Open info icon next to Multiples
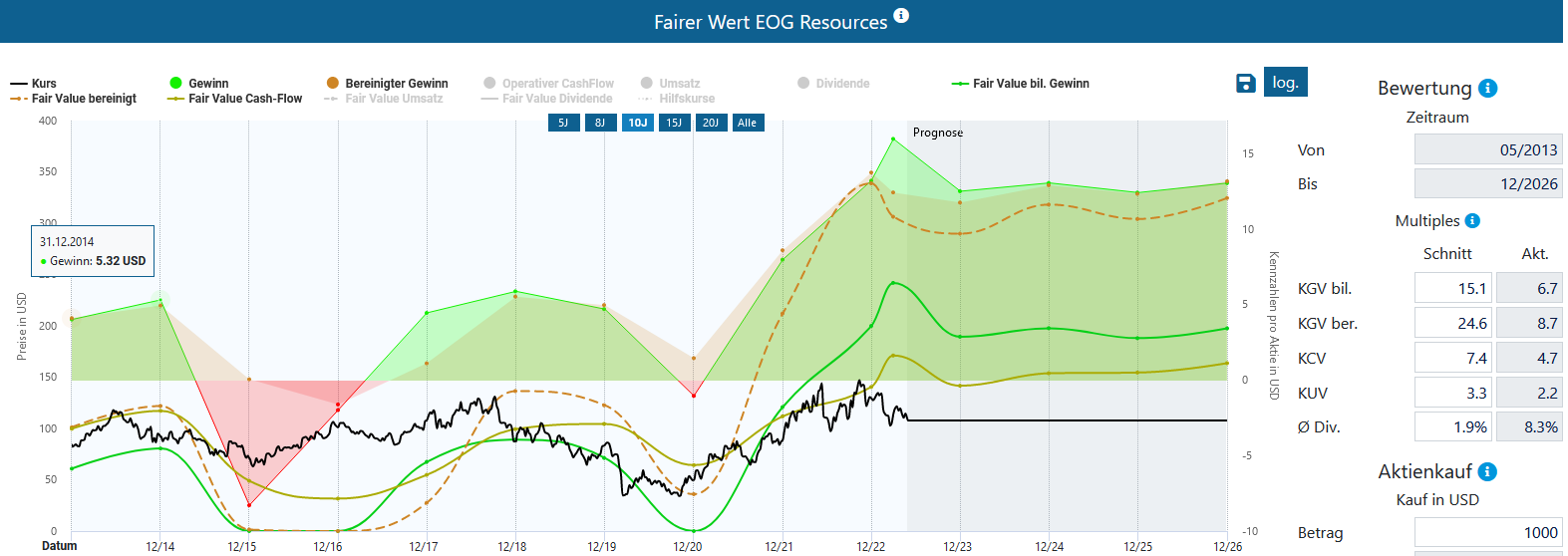The image size is (1568, 556). [x=1472, y=220]
